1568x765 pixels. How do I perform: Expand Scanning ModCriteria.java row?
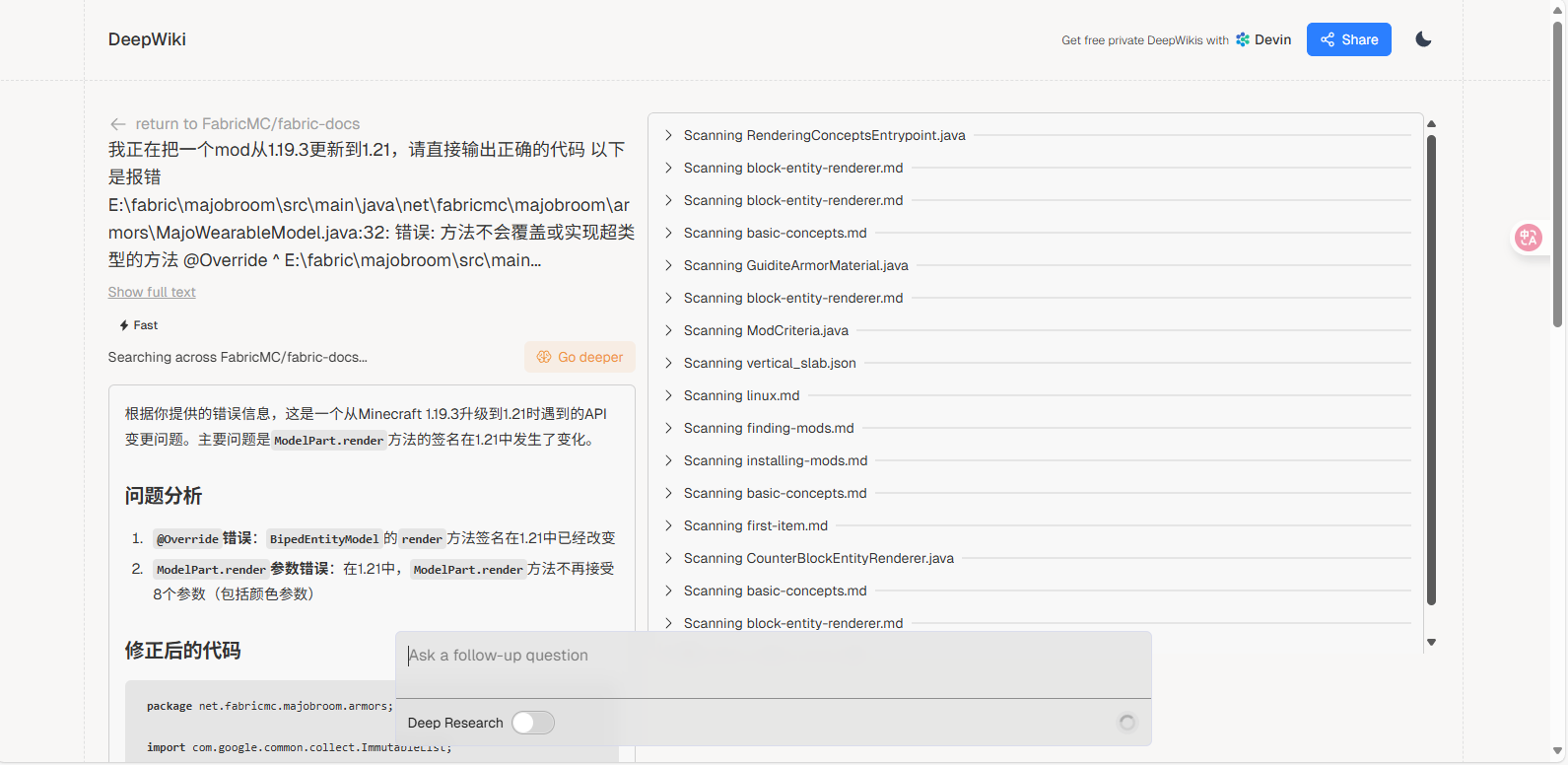click(x=1038, y=330)
